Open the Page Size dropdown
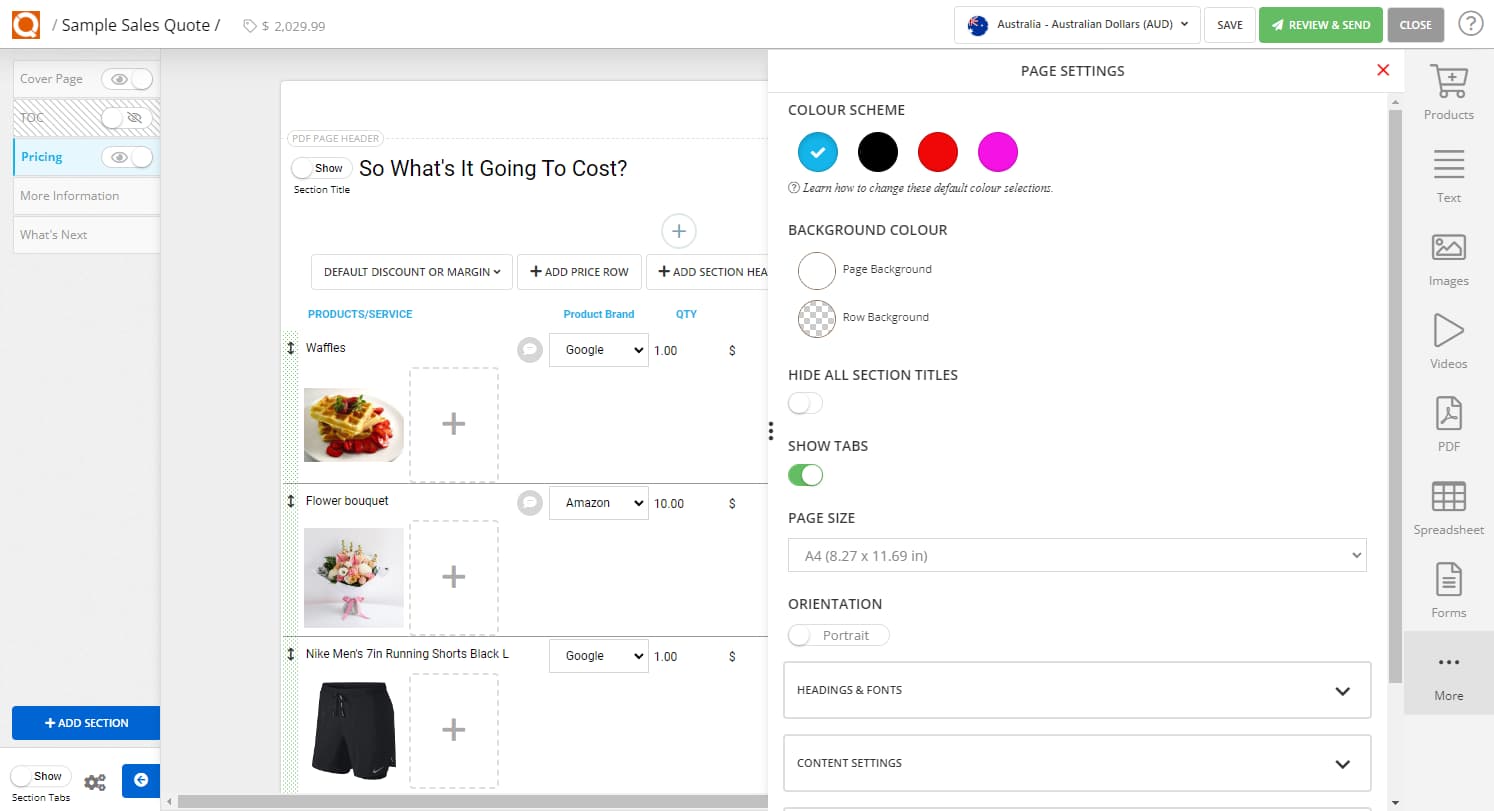Screen dimensions: 1494x811 tap(1076, 555)
